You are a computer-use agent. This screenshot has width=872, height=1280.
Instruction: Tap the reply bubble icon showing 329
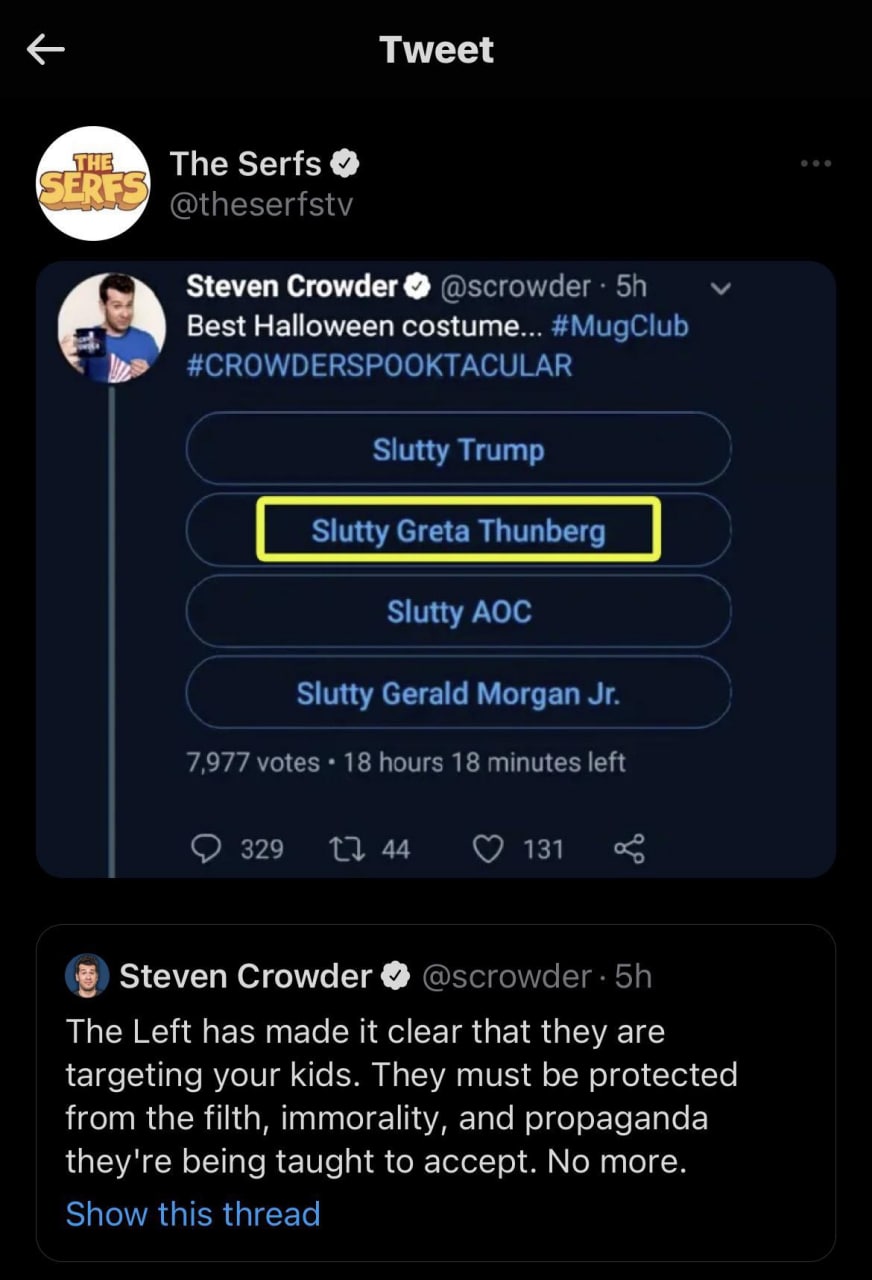pos(208,849)
